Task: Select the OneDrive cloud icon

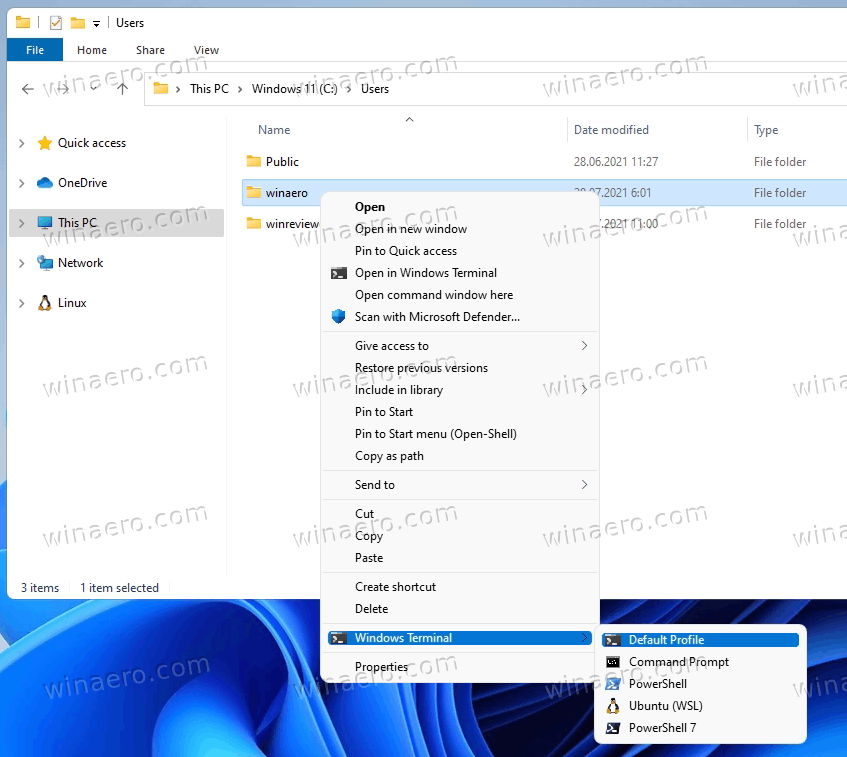Action: pyautogui.click(x=44, y=183)
